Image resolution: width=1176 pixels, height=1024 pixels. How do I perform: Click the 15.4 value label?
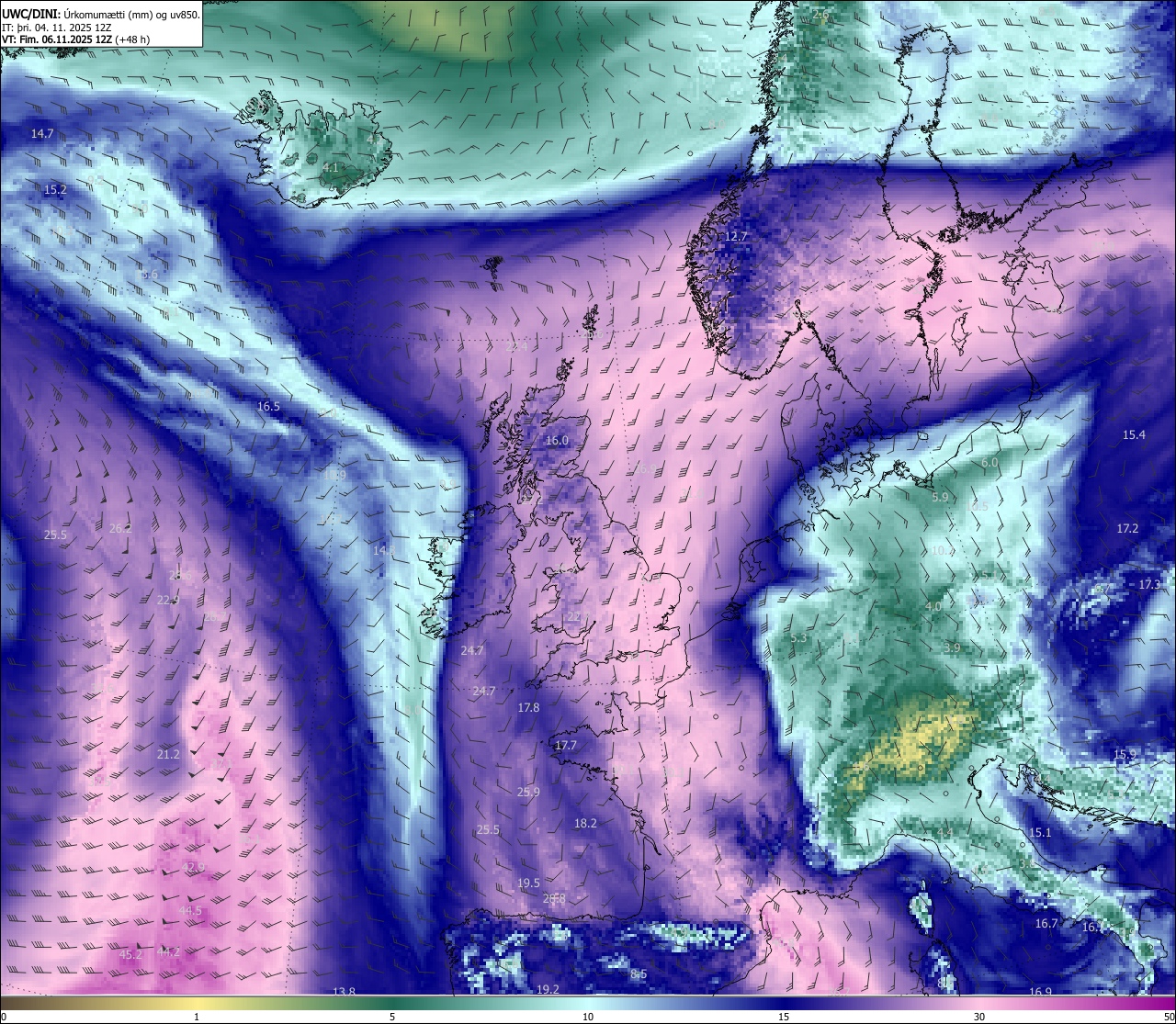tap(1134, 434)
